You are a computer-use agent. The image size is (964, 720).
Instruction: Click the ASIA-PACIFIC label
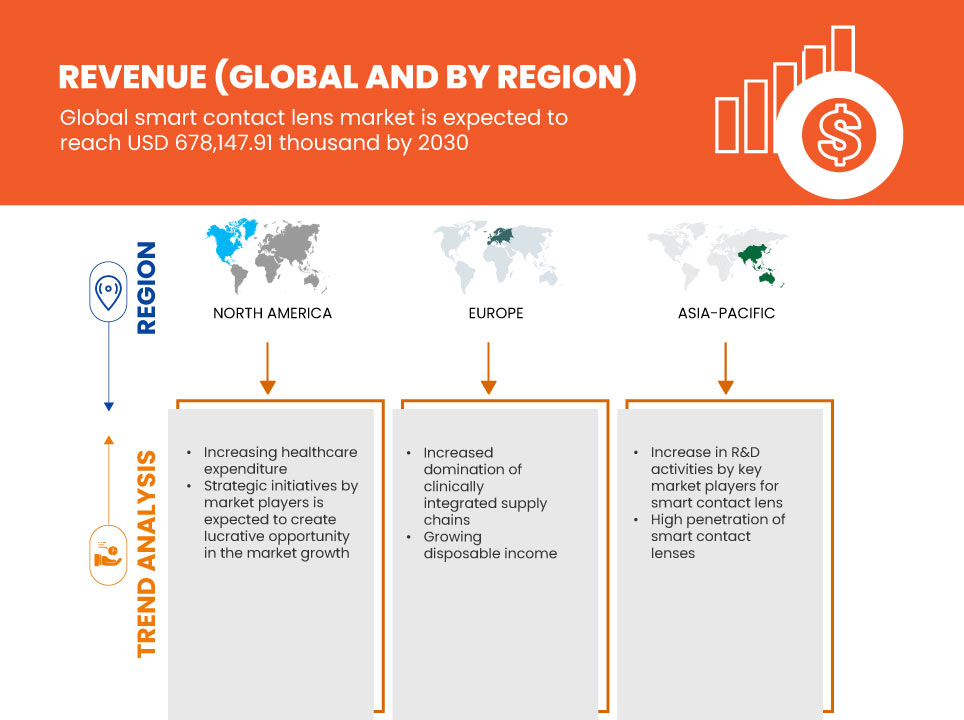[725, 313]
